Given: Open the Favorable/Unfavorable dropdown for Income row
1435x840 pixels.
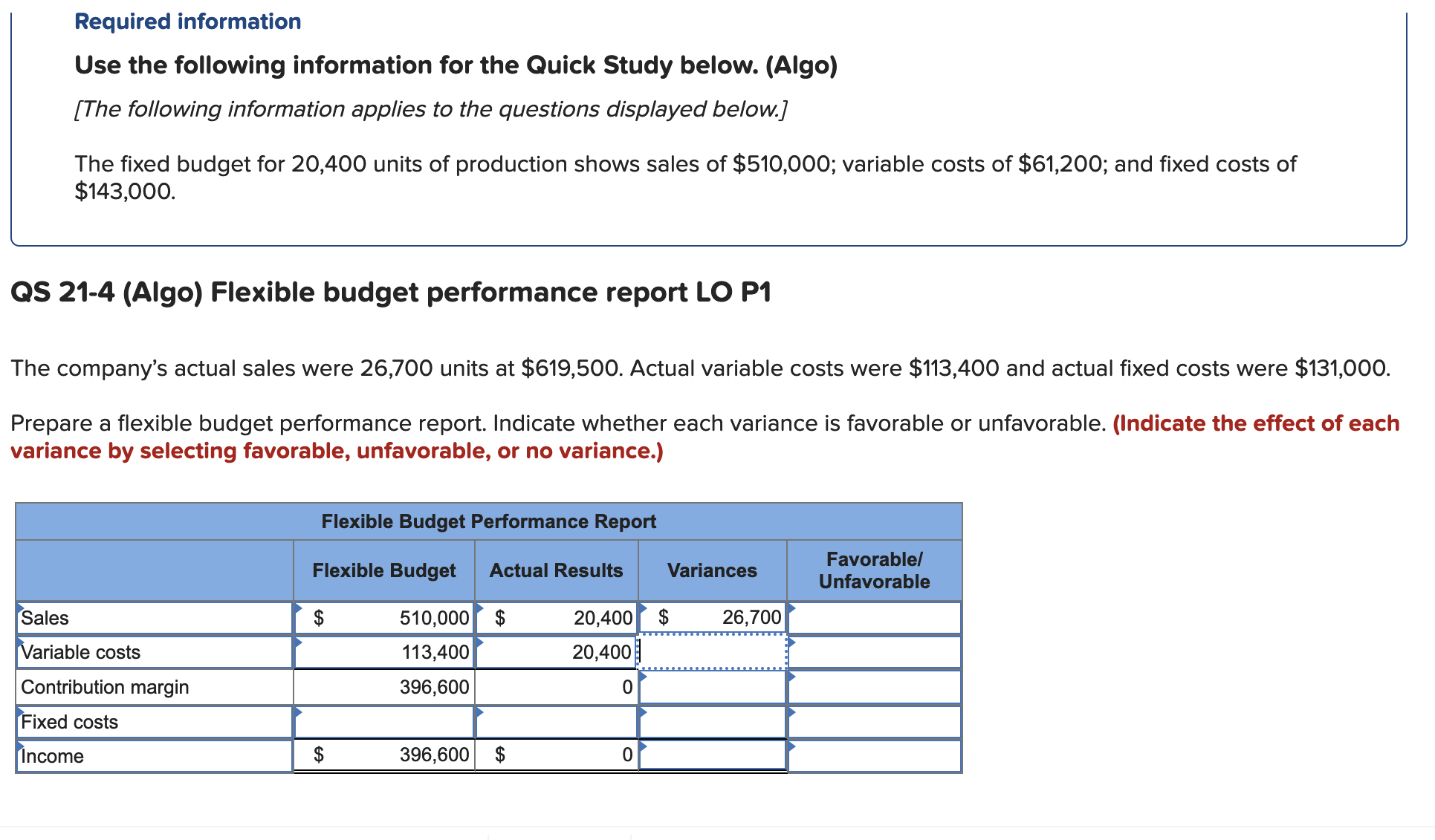Looking at the screenshot, I should pos(874,755).
